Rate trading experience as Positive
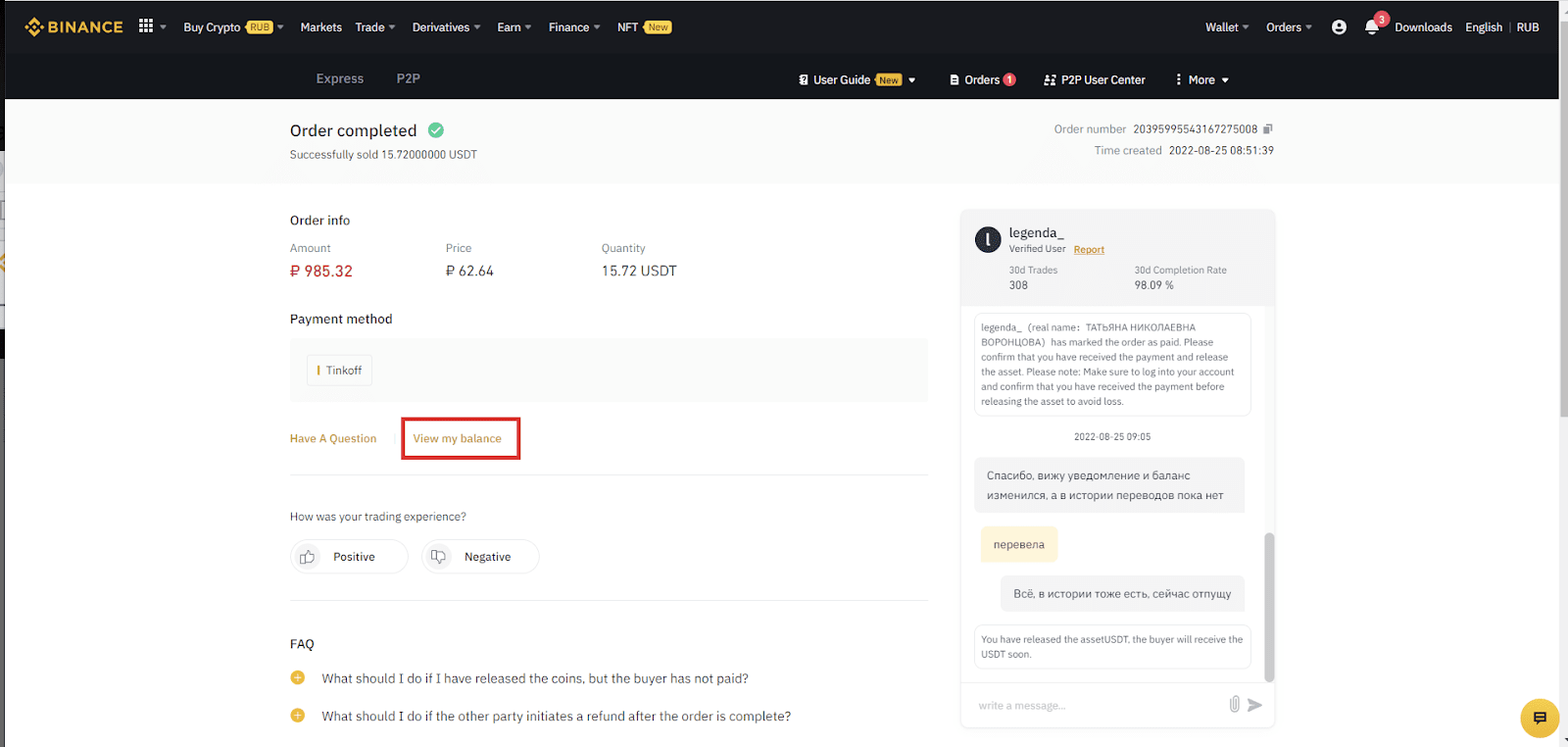Screen dimensions: 1568x747 click(x=349, y=557)
